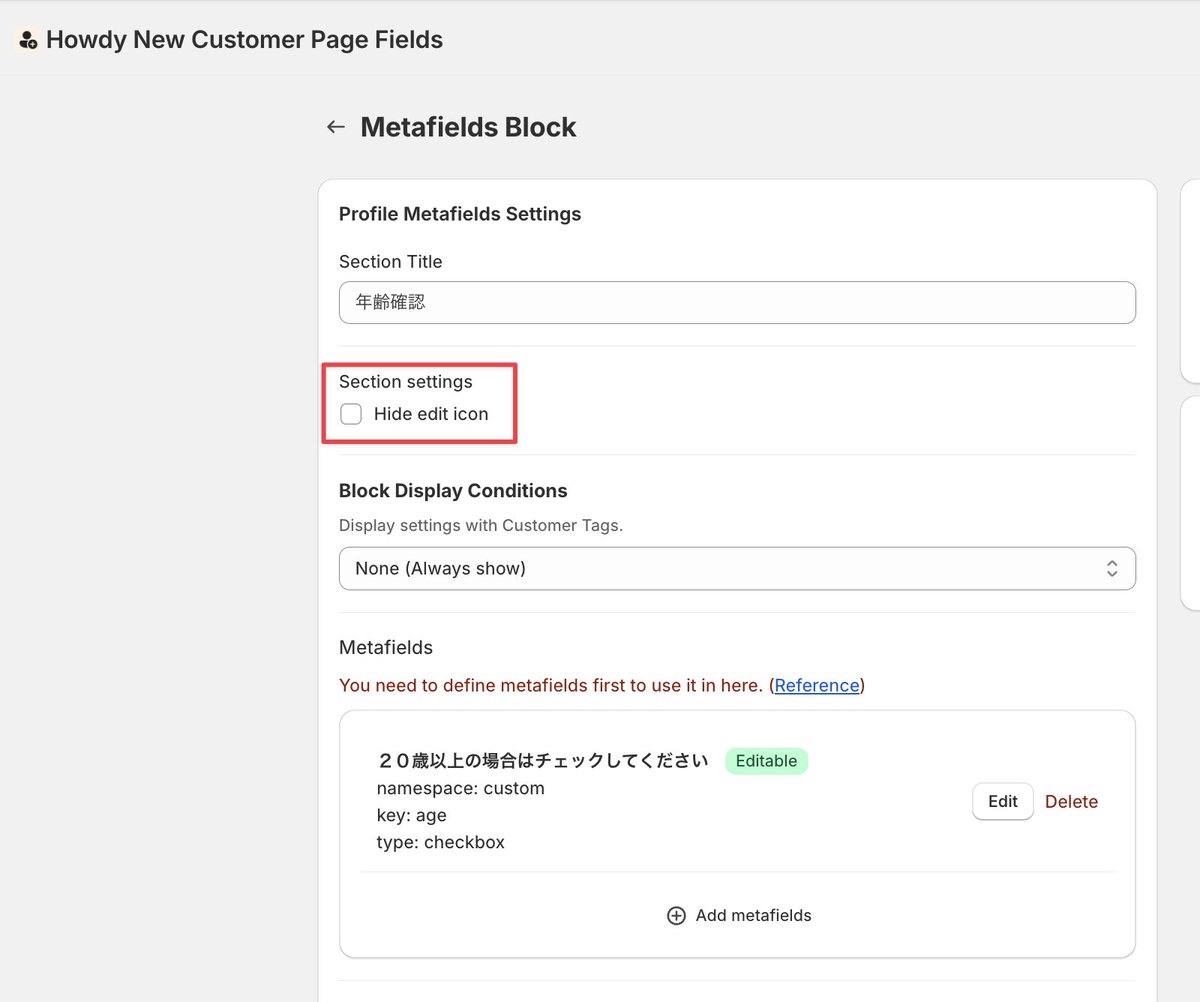Click into the Section Title field
The width and height of the screenshot is (1200, 1002).
point(737,302)
